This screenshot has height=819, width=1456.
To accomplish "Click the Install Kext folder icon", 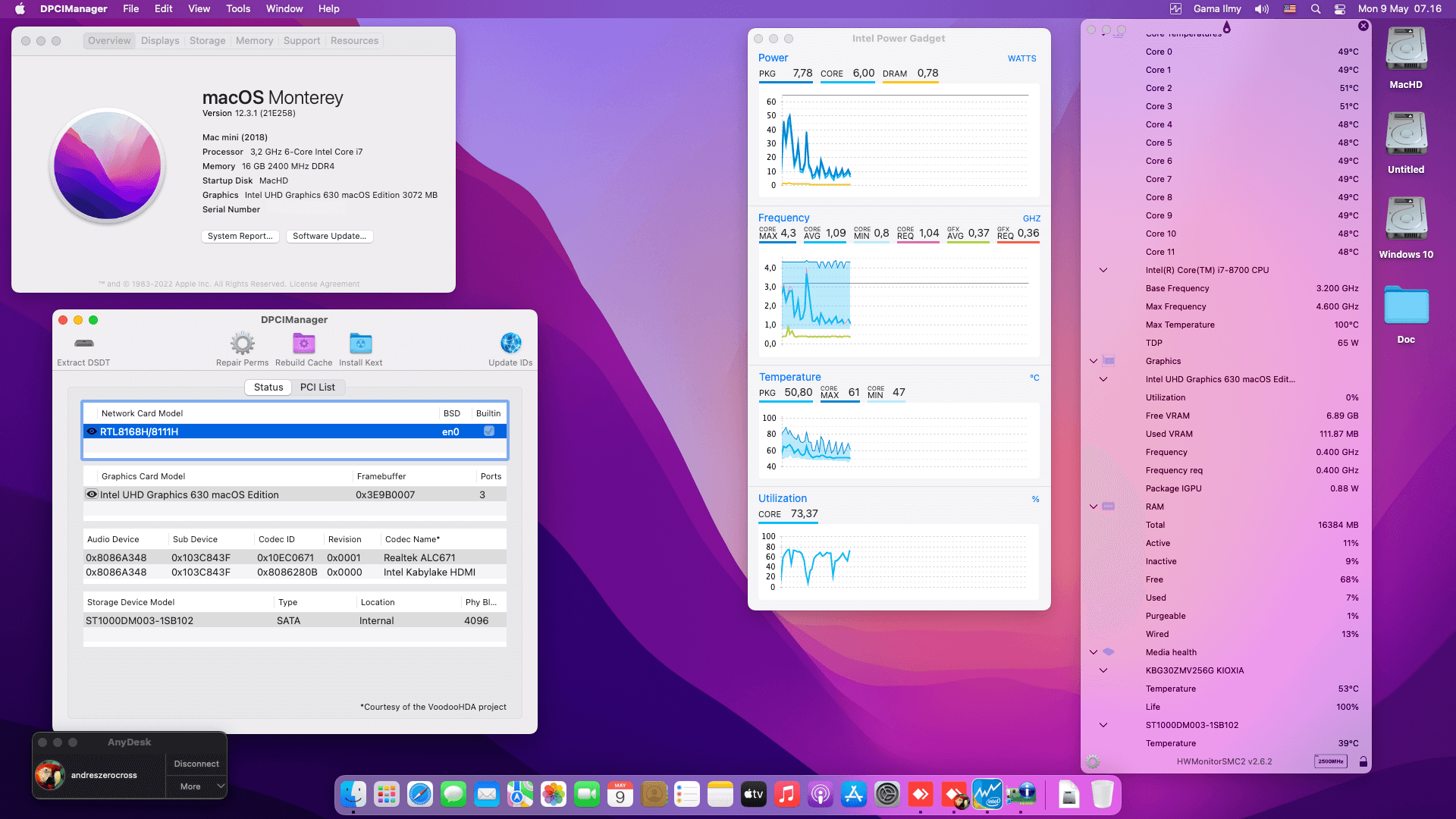I will [x=361, y=344].
